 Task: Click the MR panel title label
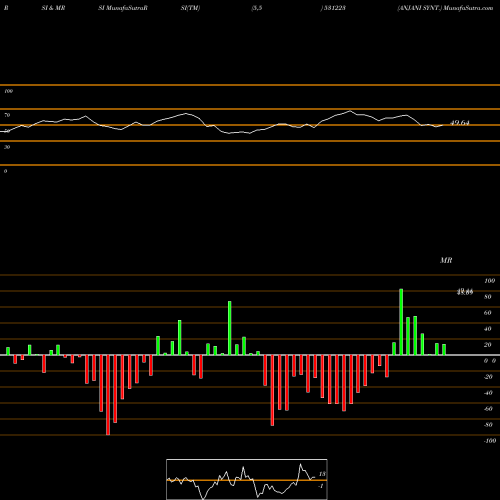pyautogui.click(x=446, y=260)
